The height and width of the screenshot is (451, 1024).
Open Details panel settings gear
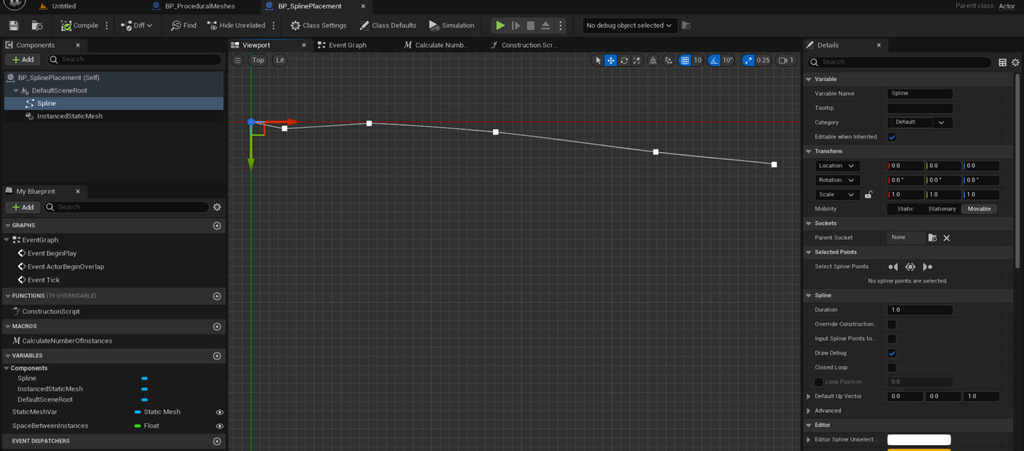[x=1016, y=62]
